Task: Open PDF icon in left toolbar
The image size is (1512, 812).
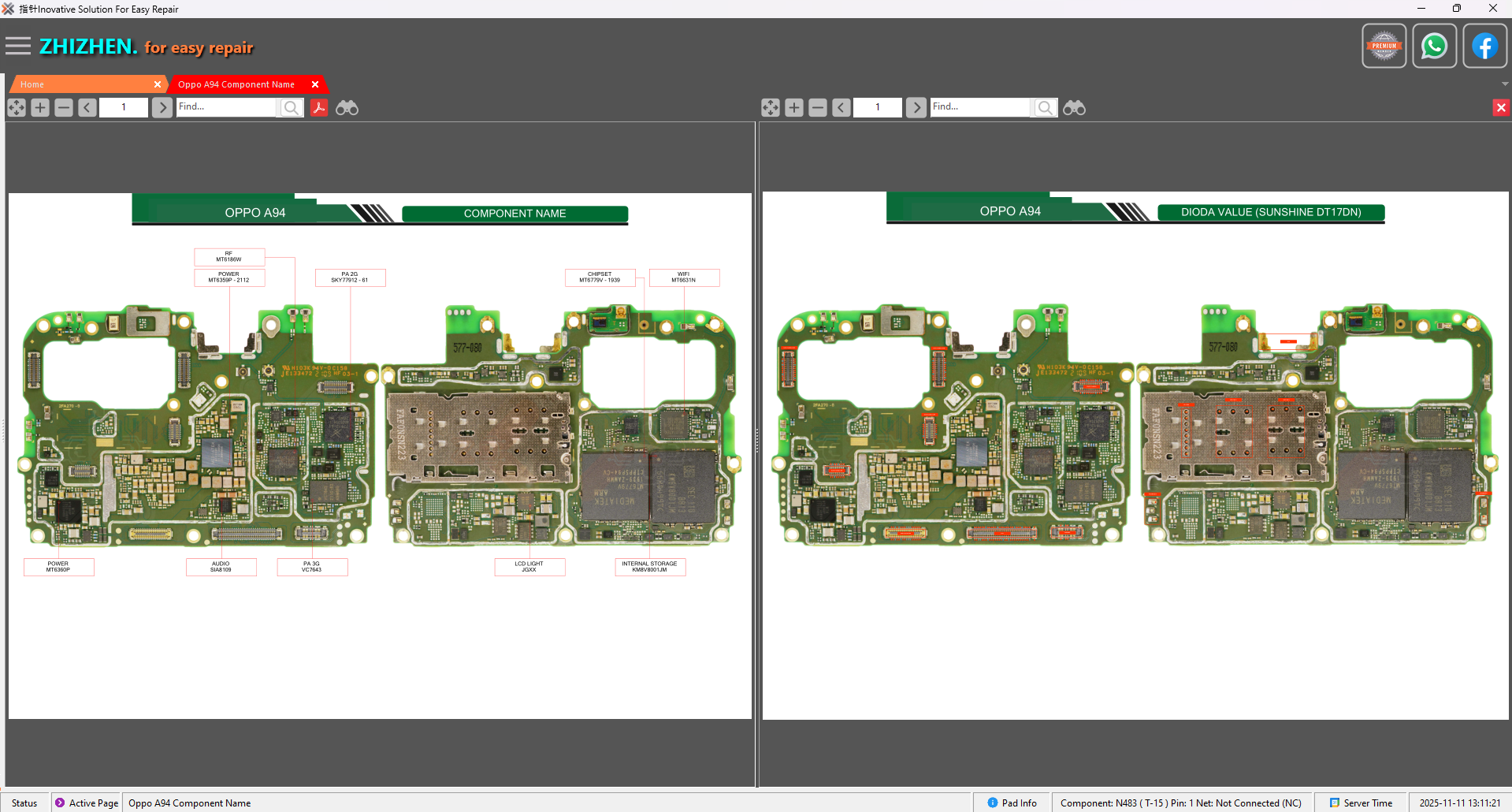Action: (x=319, y=107)
